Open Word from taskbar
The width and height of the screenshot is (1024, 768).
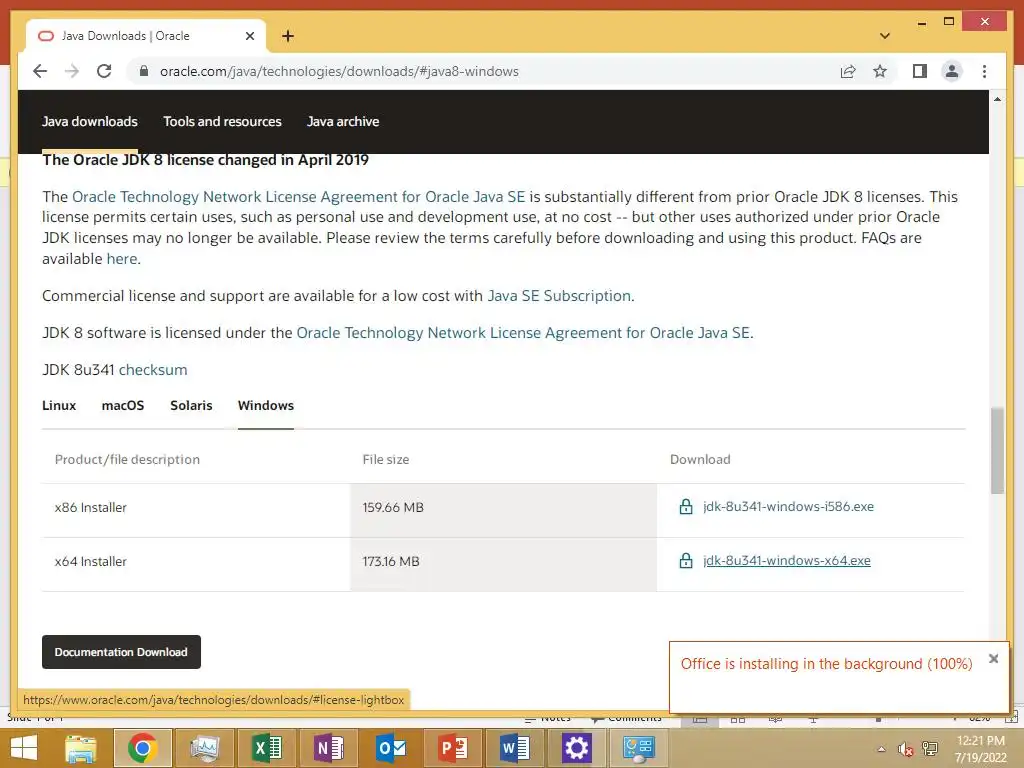515,748
